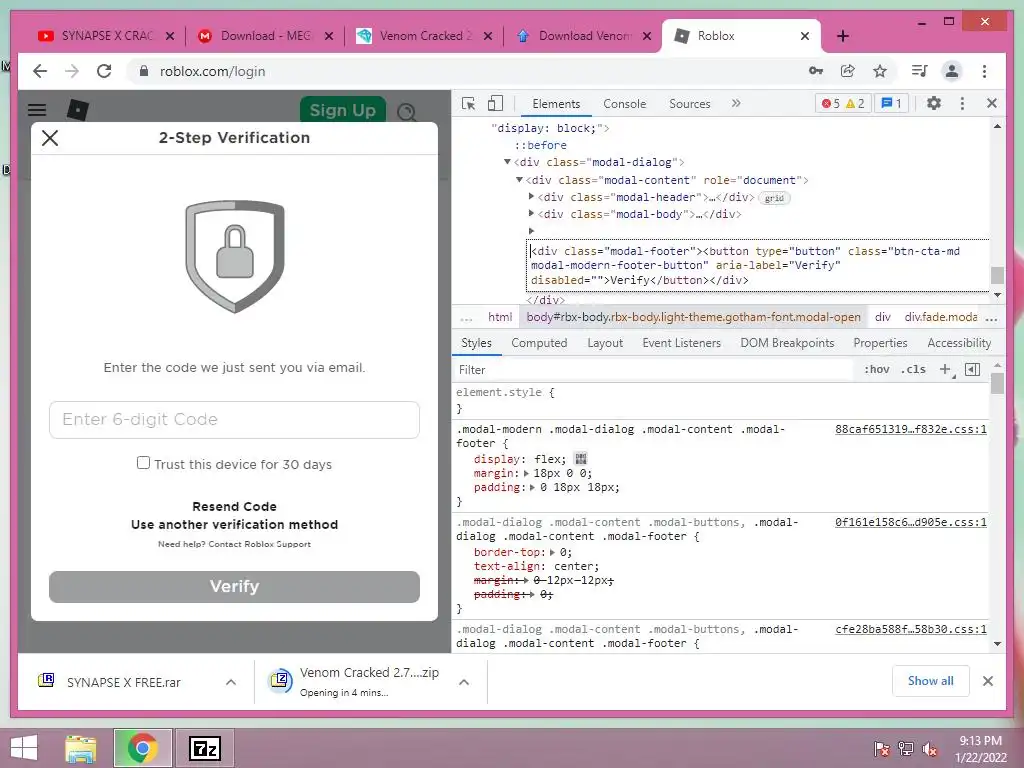Select the DevTools Elements tab
This screenshot has width=1024, height=768.
pyautogui.click(x=556, y=104)
